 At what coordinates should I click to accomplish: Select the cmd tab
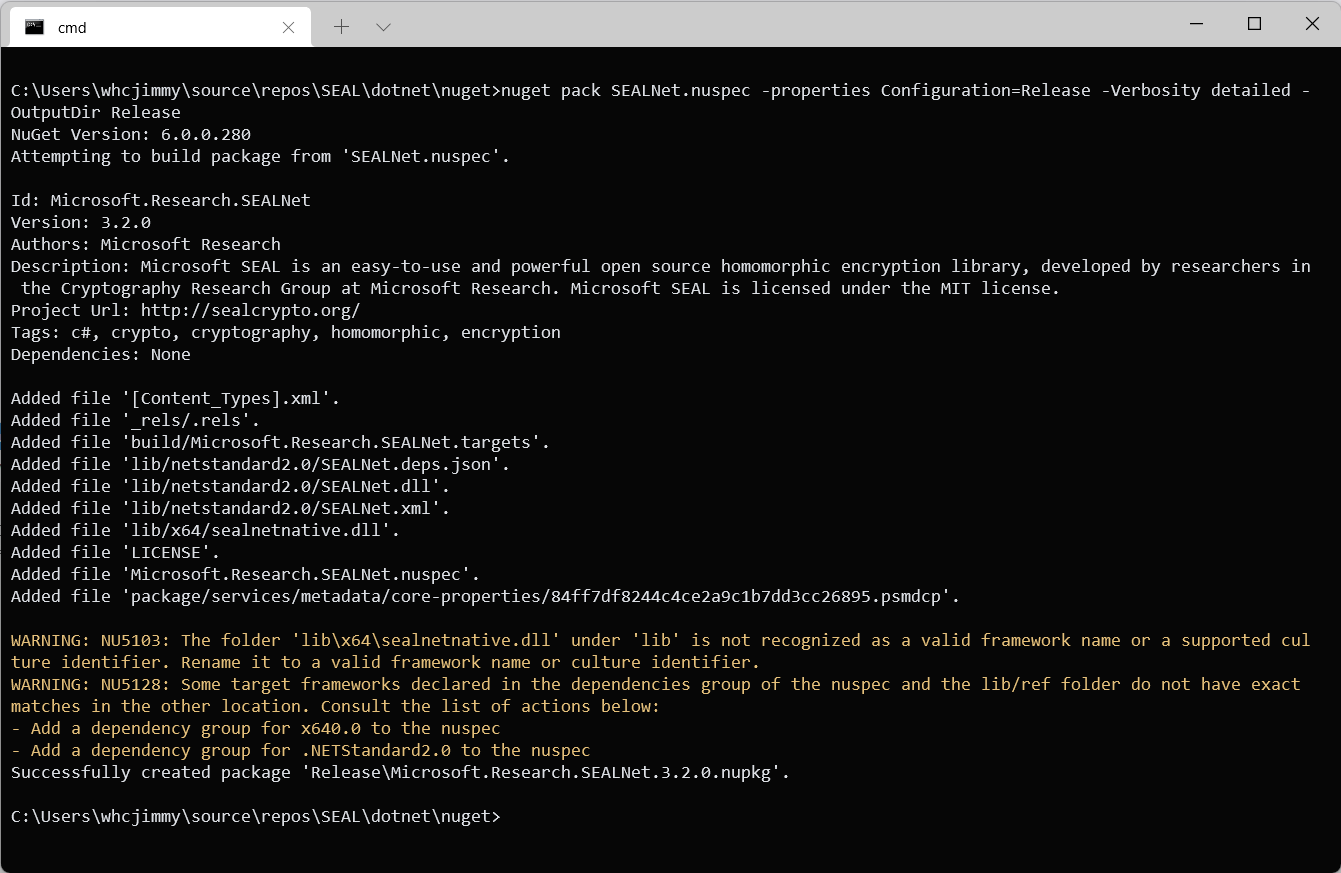[x=150, y=27]
